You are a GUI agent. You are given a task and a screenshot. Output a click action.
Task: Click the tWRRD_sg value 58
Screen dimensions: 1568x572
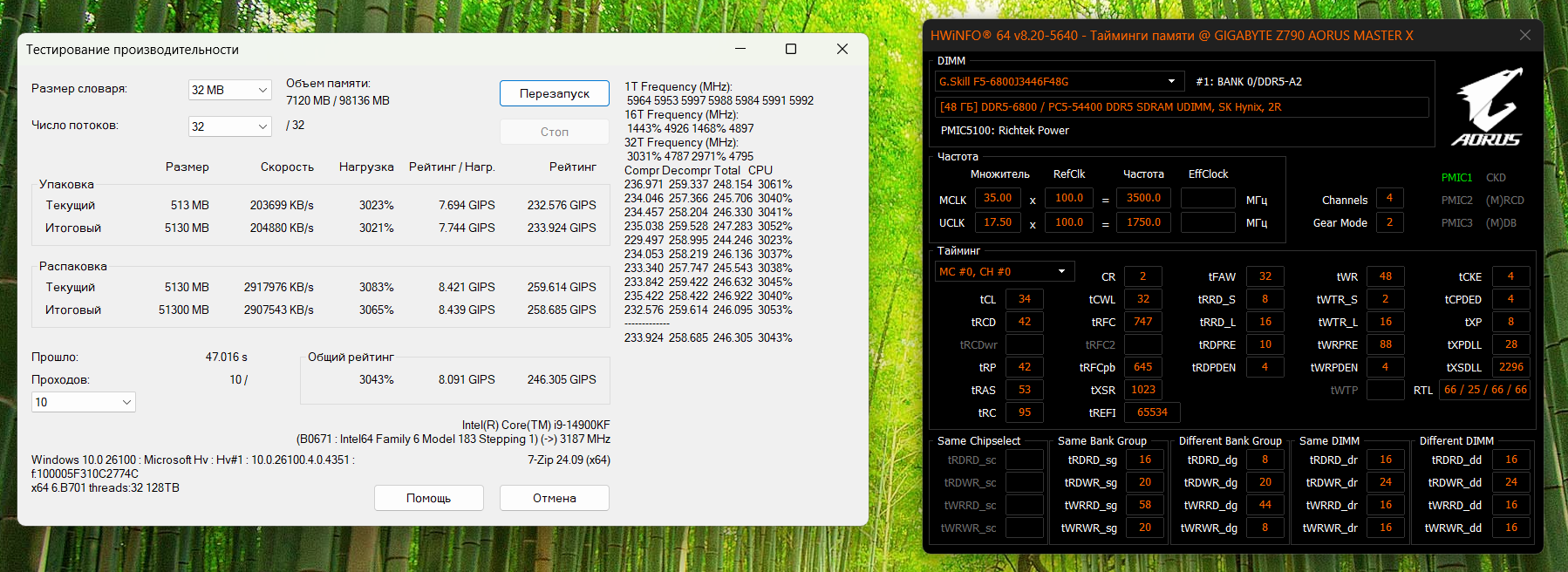(x=1145, y=505)
